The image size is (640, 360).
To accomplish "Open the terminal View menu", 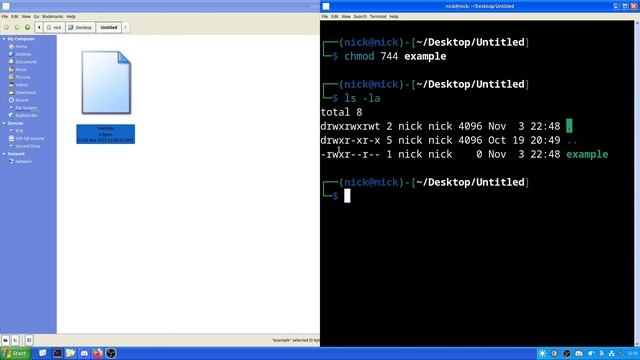I will [x=346, y=17].
